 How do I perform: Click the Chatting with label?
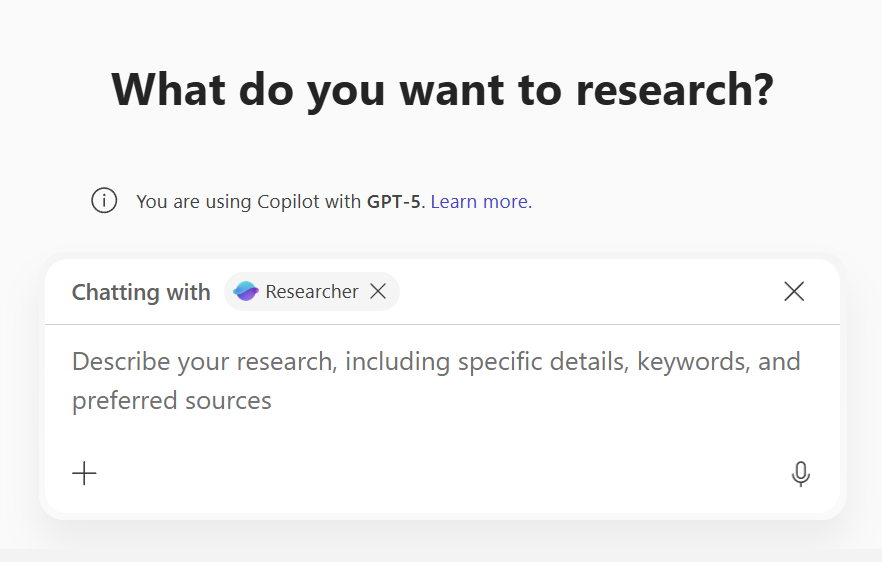141,292
